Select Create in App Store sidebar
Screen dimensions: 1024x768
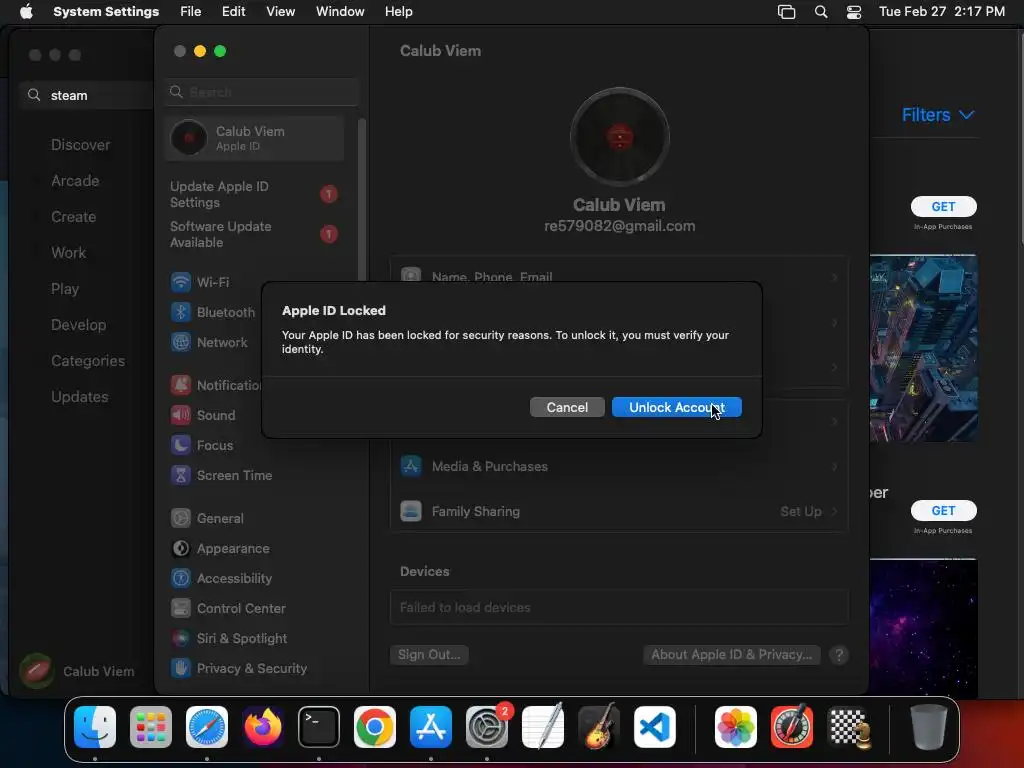coord(73,217)
